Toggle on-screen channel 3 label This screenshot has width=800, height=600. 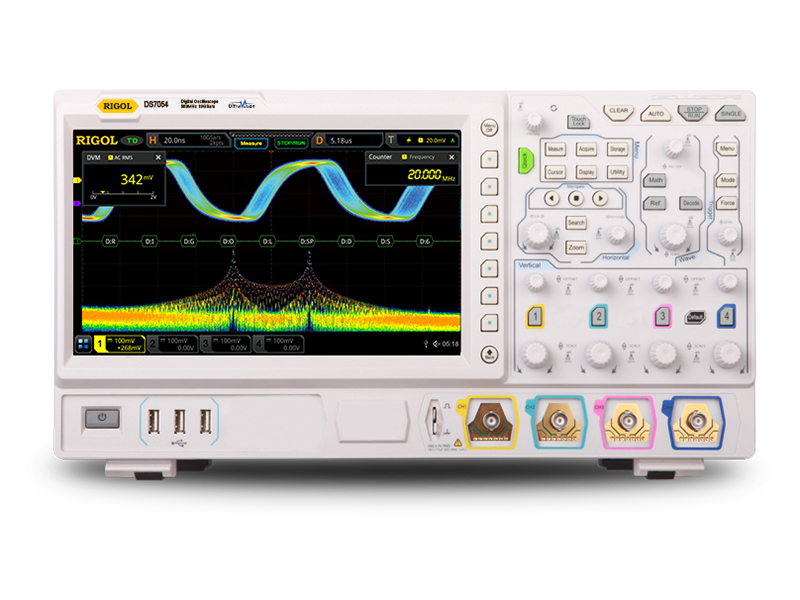(226, 344)
